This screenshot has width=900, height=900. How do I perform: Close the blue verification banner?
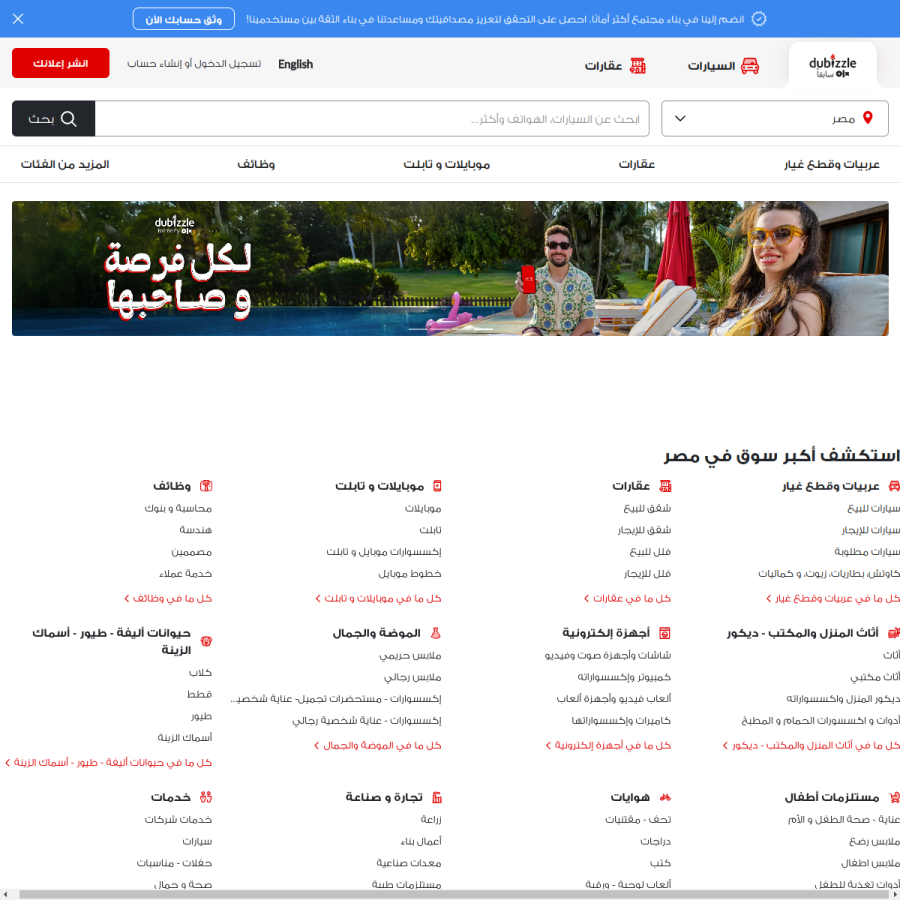18,19
